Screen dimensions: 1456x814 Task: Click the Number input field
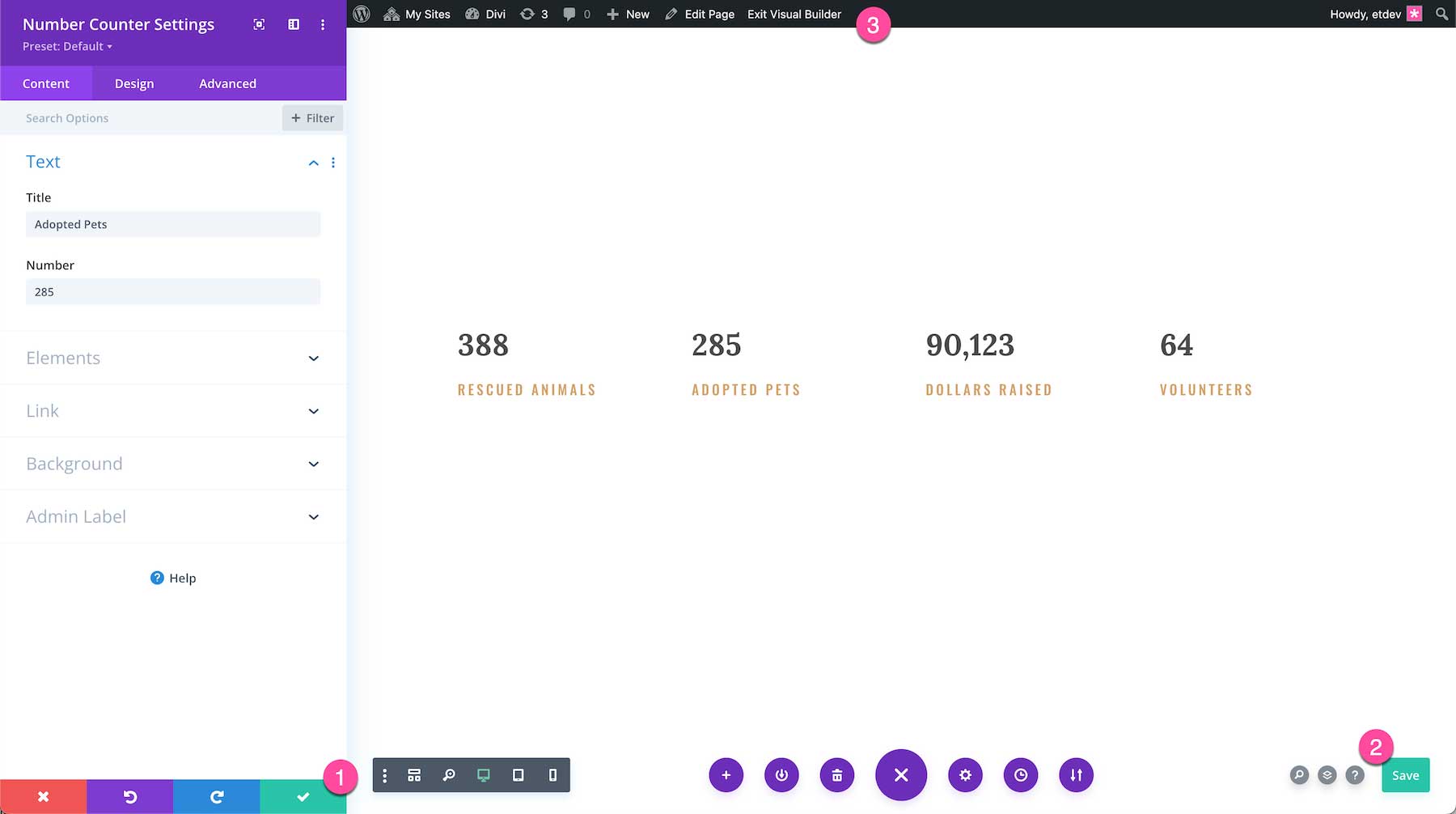pyautogui.click(x=173, y=291)
